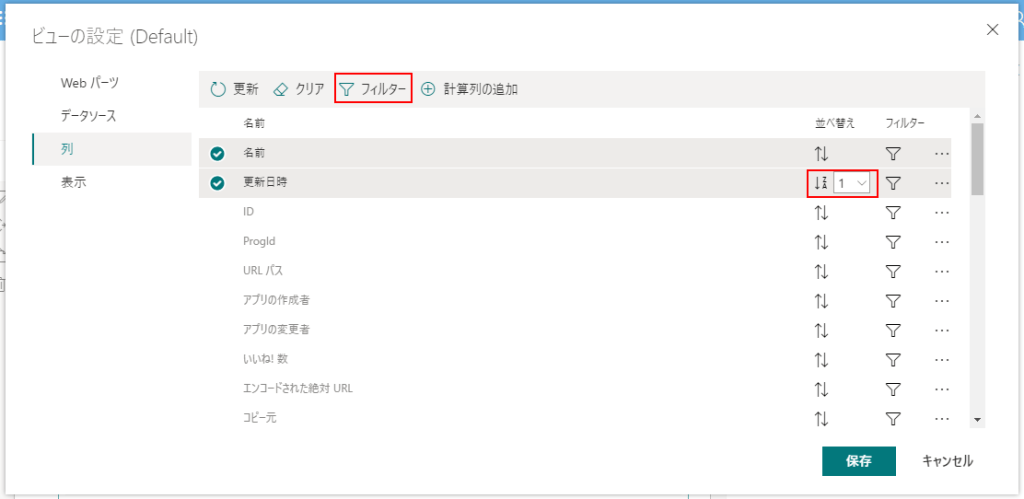The width and height of the screenshot is (1024, 499).
Task: Open the 表示 settings section
Action: pyautogui.click(x=73, y=183)
